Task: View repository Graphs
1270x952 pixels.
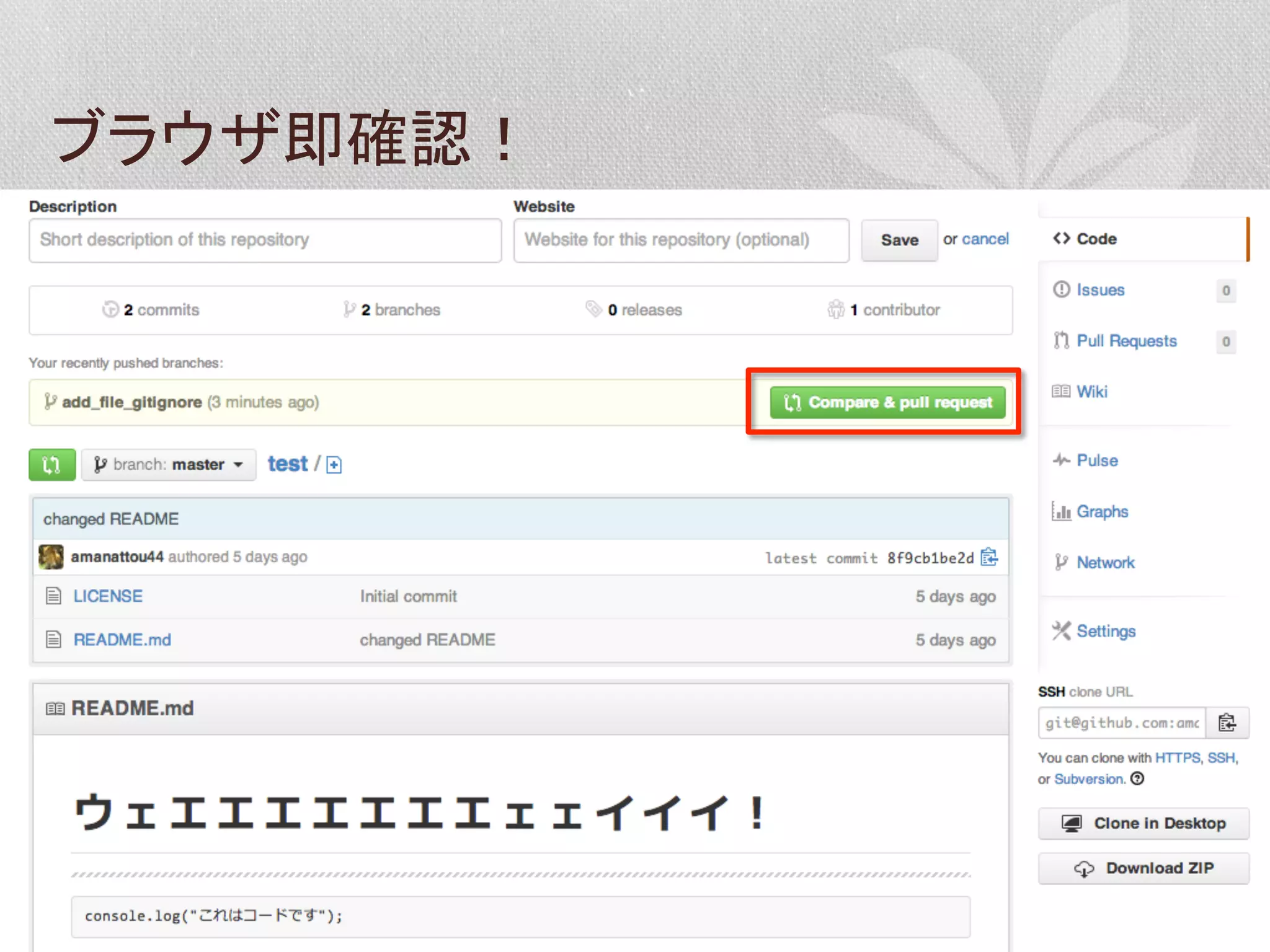Action: point(1102,512)
